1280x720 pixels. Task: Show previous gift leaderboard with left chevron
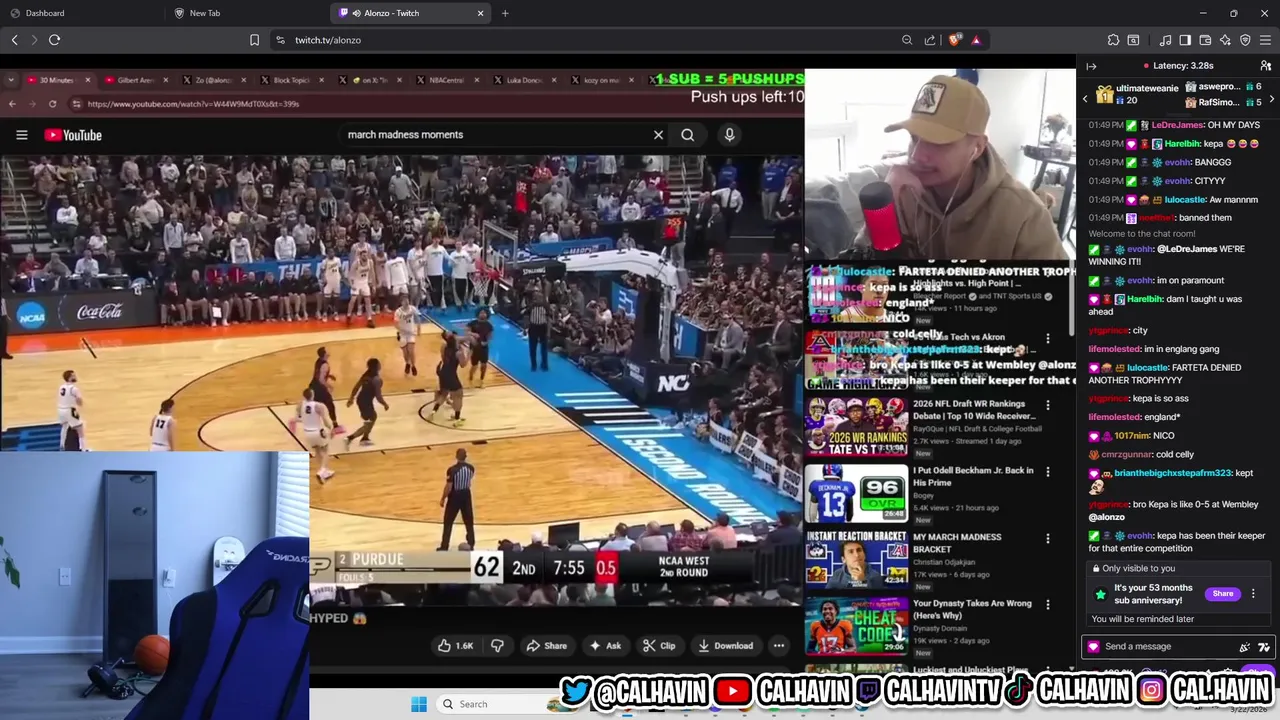point(1085,98)
